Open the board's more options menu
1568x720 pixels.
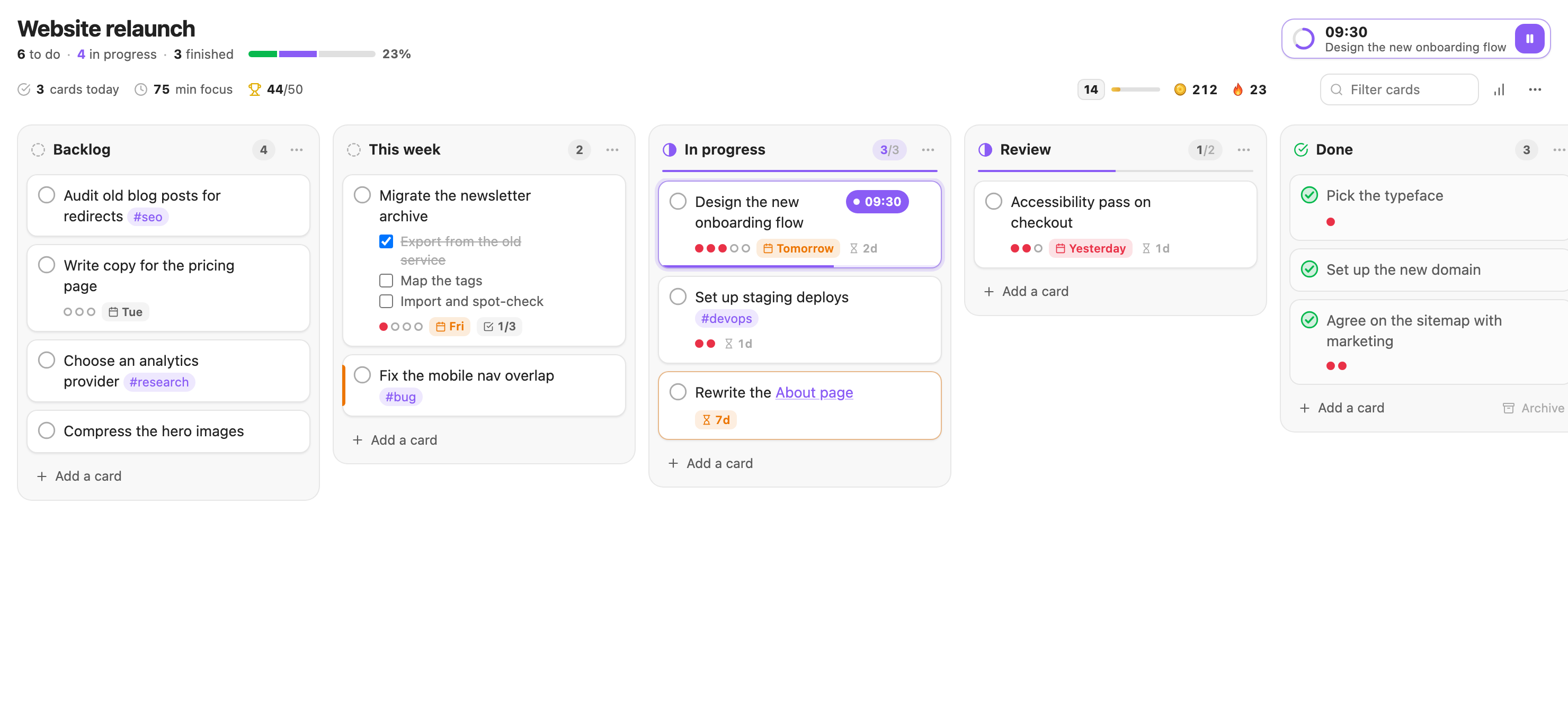point(1535,90)
